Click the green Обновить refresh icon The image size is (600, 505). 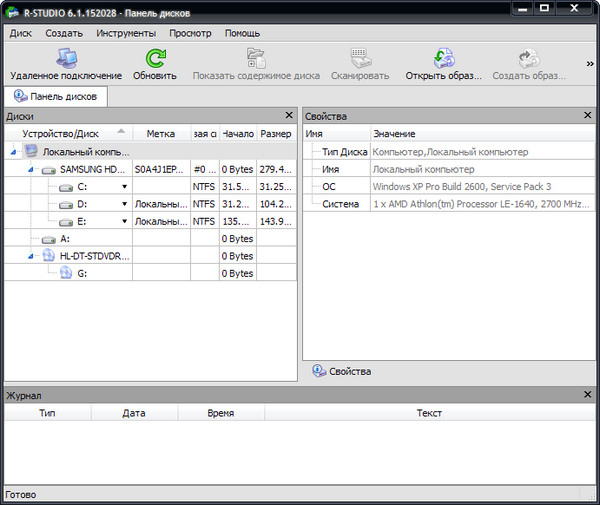155,59
